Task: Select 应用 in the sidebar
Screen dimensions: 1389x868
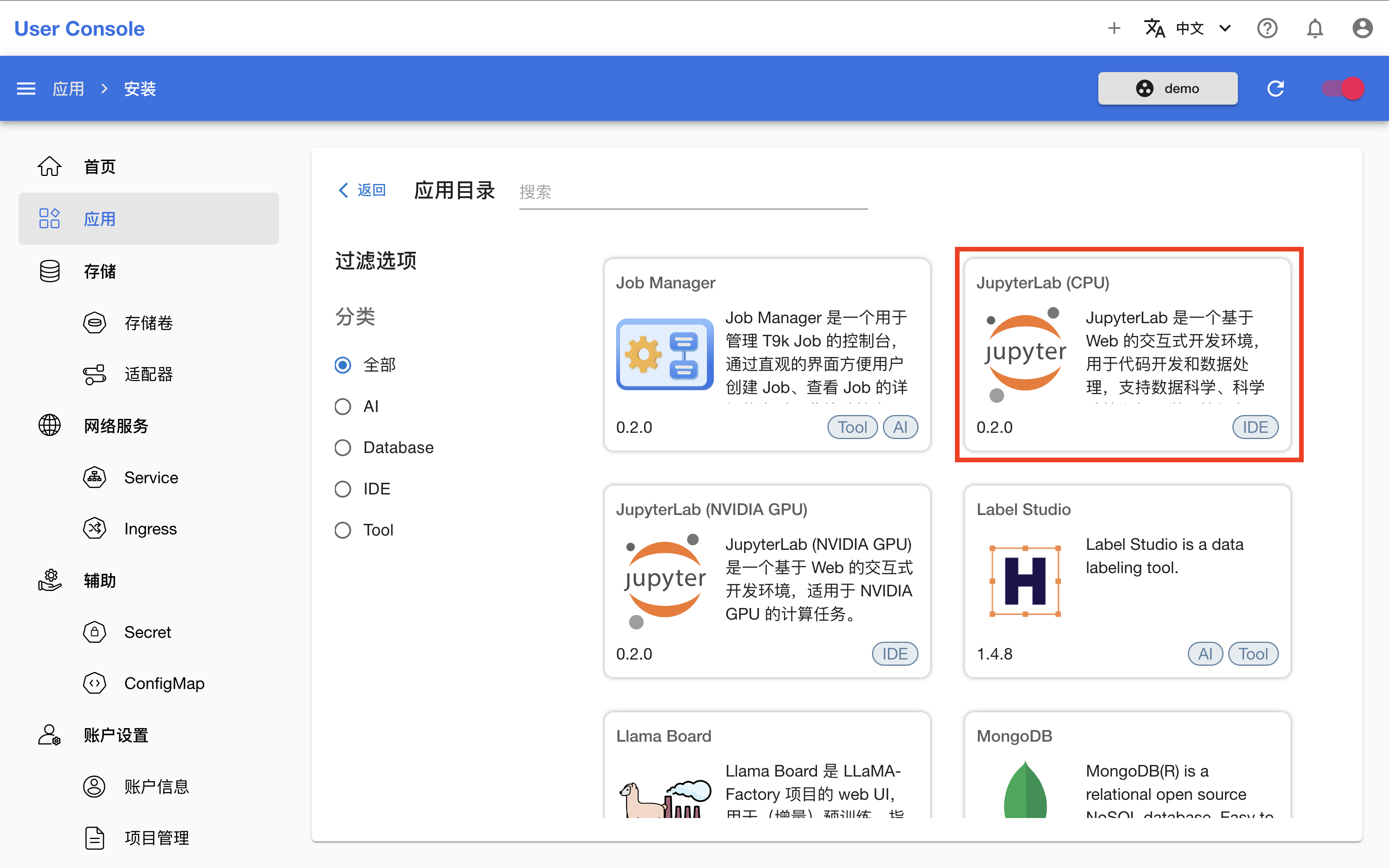Action: 149,219
